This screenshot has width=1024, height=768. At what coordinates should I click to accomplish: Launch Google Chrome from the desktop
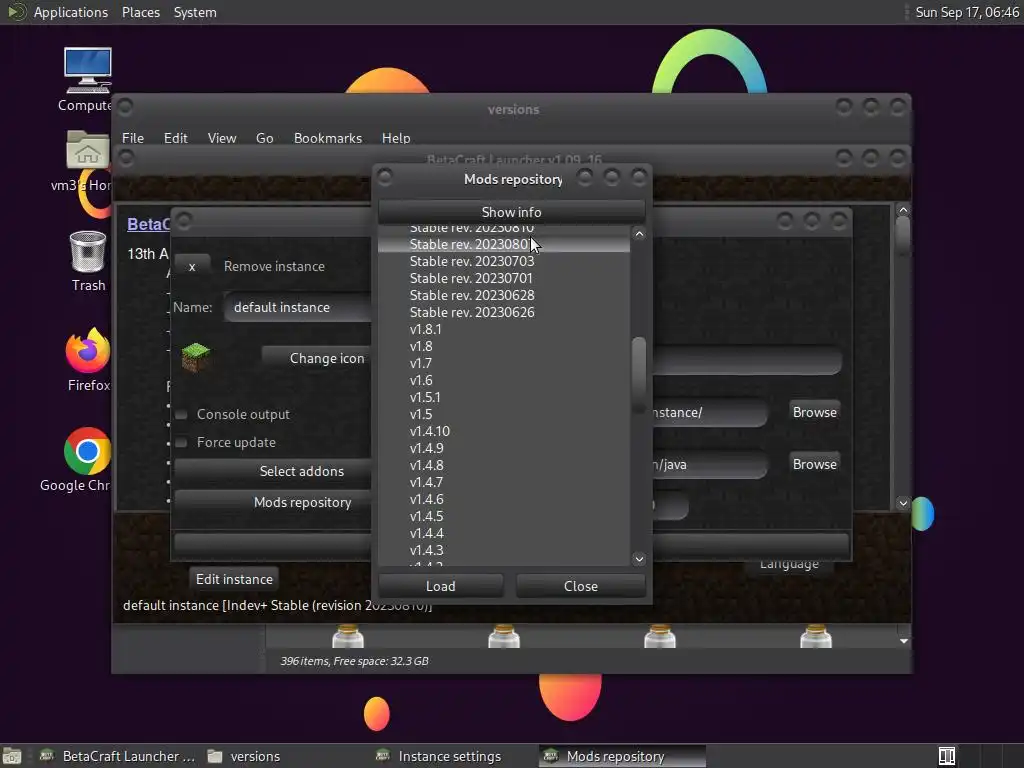tap(88, 451)
